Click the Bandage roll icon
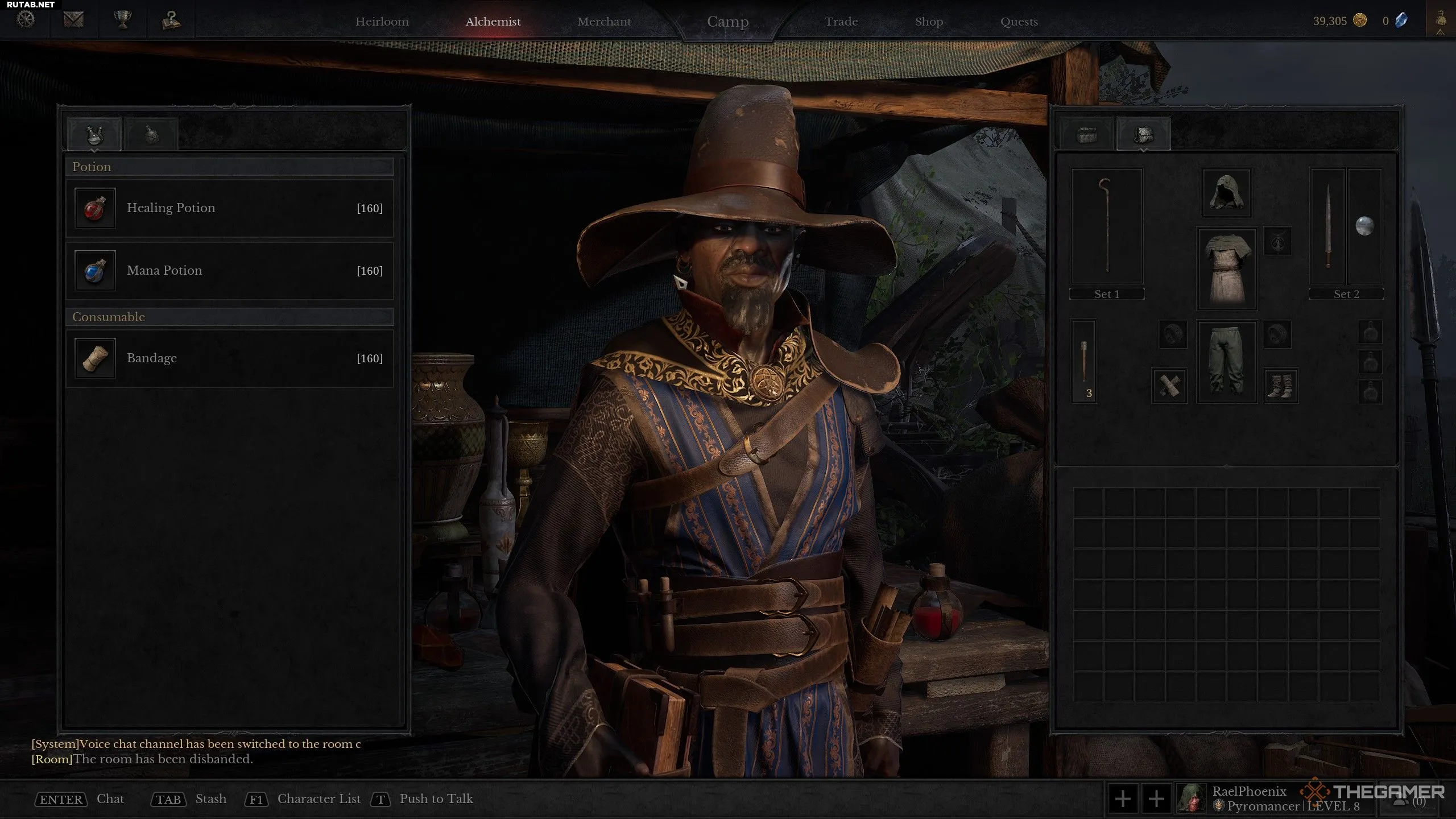 (95, 358)
